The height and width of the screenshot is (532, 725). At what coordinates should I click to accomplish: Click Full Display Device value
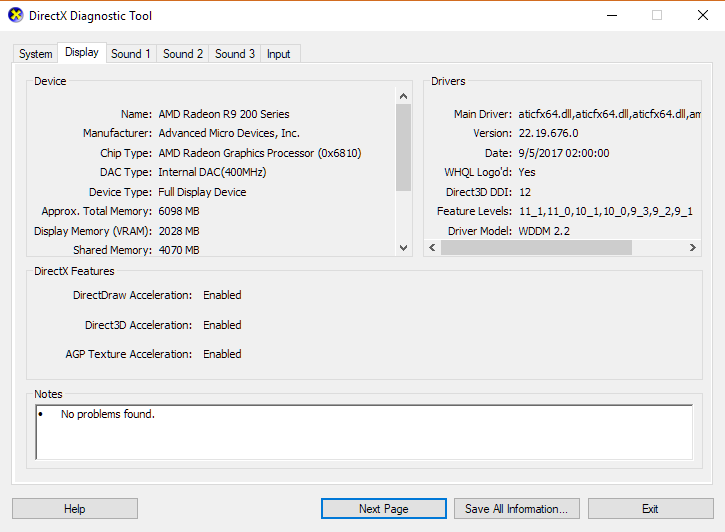[x=202, y=192]
